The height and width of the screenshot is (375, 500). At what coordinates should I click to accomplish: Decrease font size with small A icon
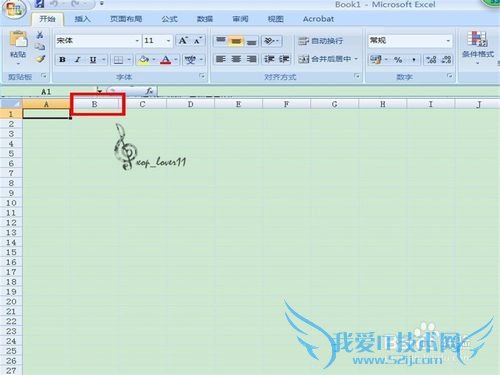pos(198,41)
